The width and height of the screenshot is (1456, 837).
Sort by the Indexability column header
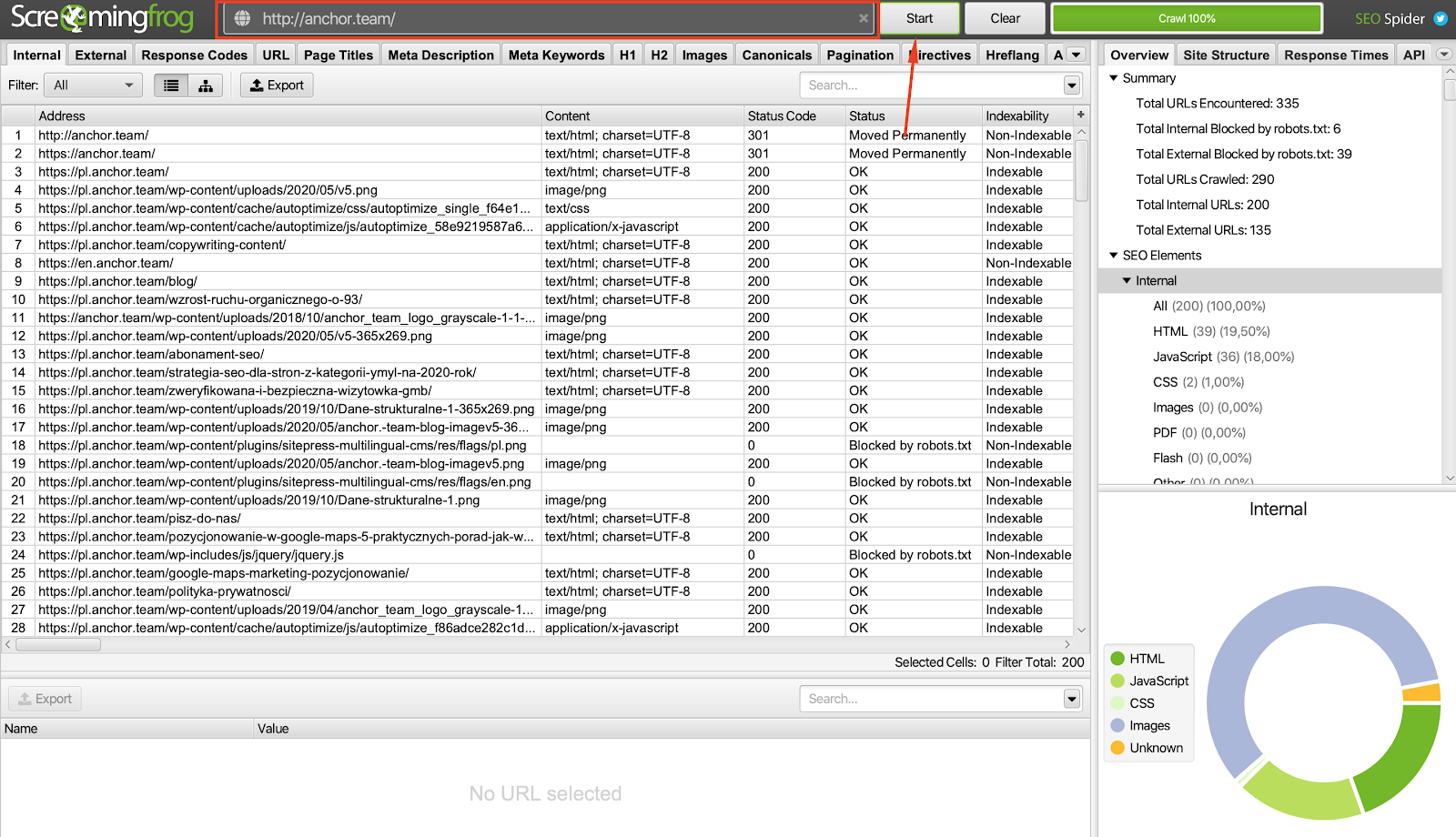1027,116
